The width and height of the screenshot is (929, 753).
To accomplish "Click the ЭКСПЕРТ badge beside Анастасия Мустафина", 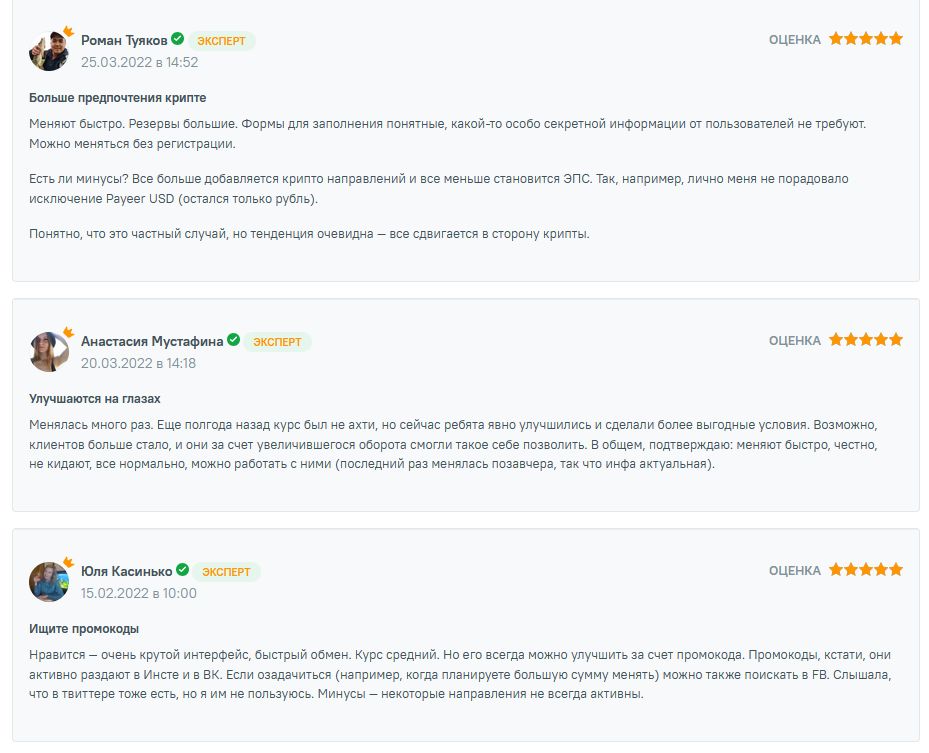I will tap(277, 342).
